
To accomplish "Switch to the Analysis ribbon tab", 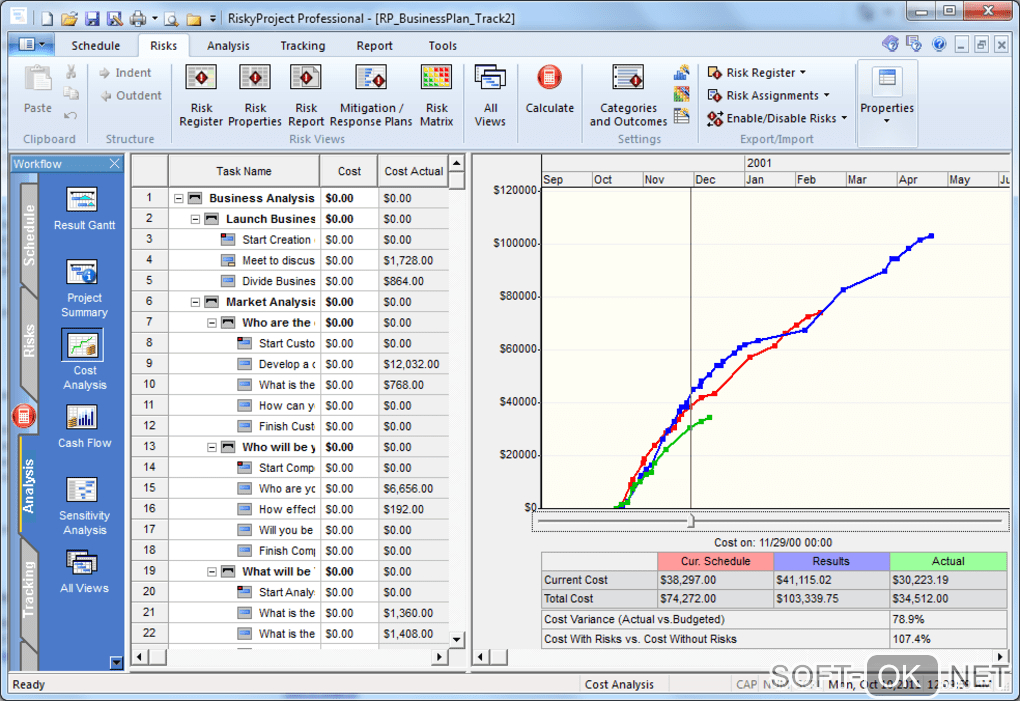I will pyautogui.click(x=228, y=46).
